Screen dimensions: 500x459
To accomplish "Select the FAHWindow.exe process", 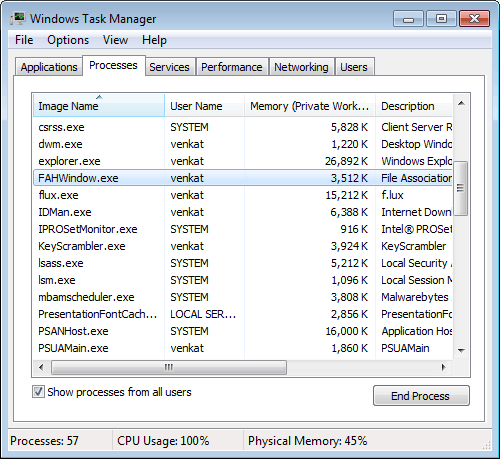I will pos(243,178).
